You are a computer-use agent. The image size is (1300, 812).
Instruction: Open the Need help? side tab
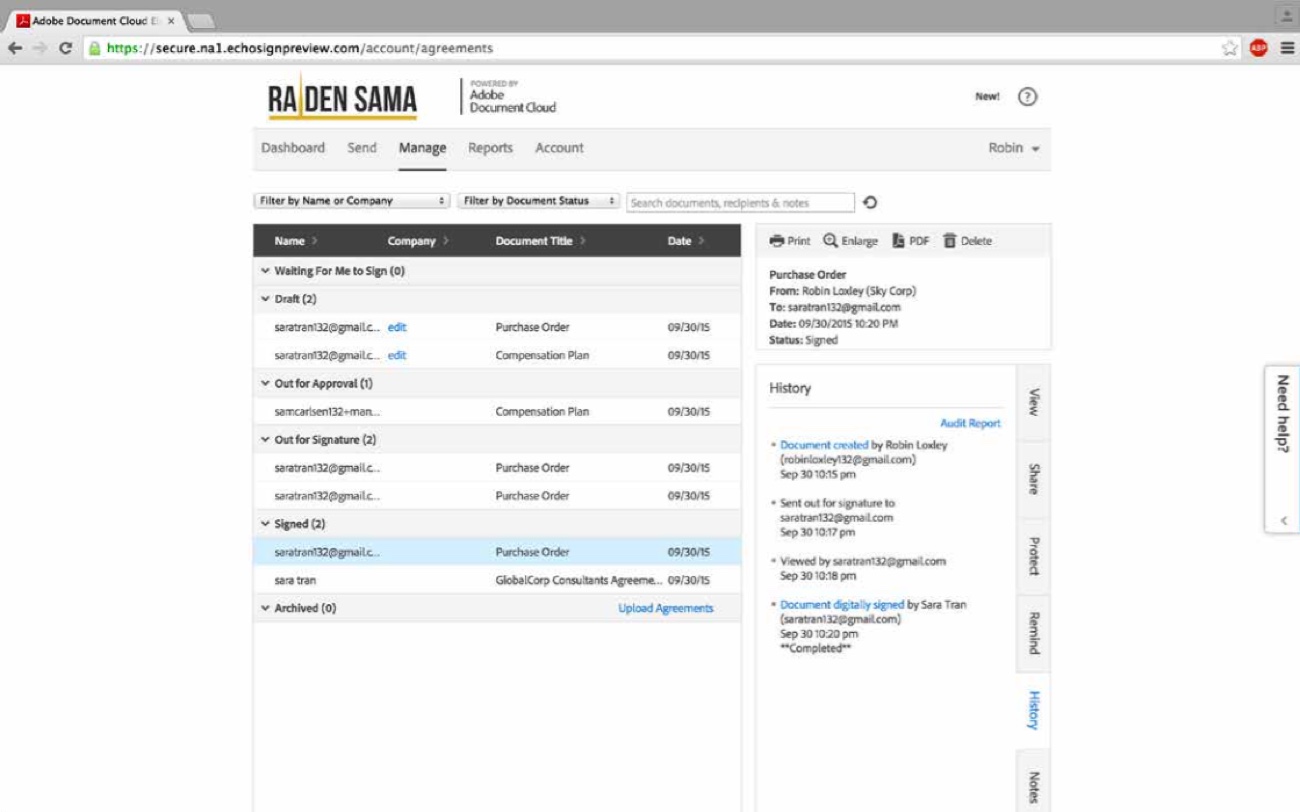1282,449
